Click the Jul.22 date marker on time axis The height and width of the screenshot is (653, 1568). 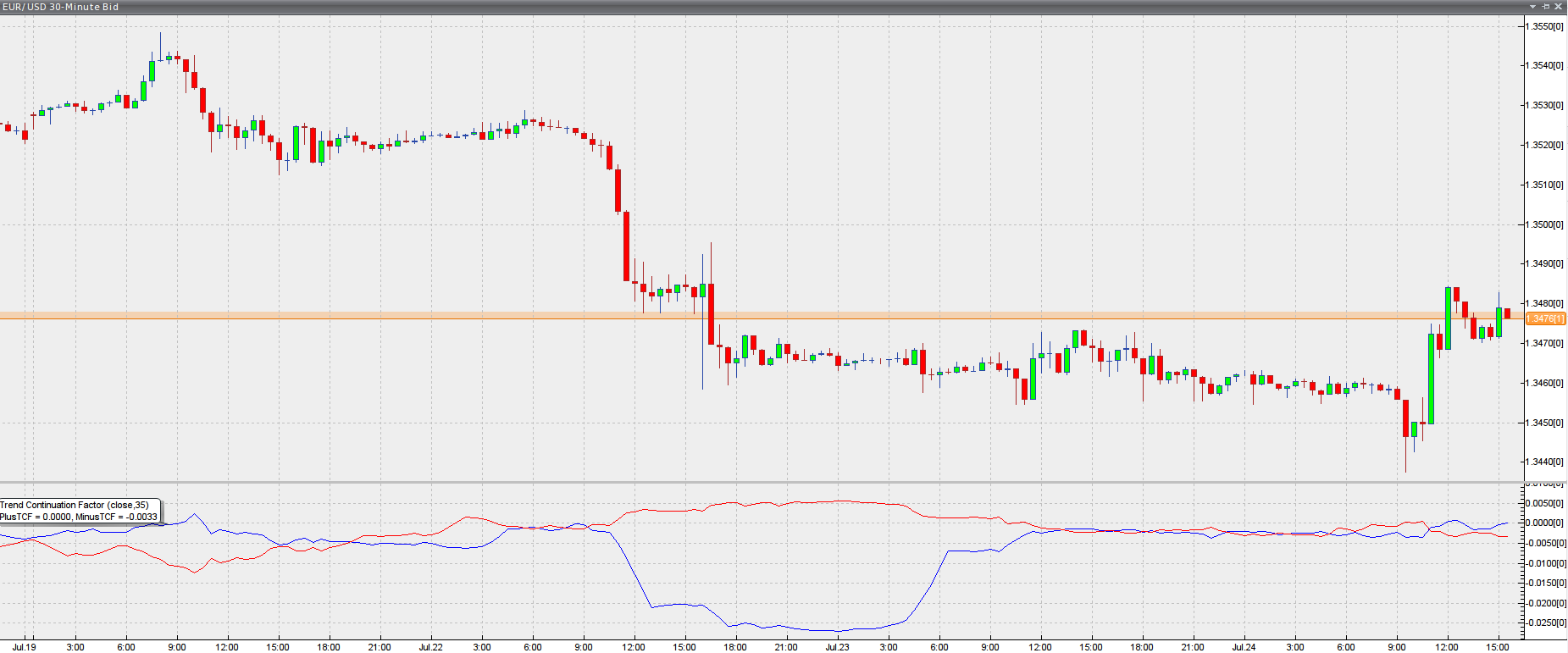point(430,647)
